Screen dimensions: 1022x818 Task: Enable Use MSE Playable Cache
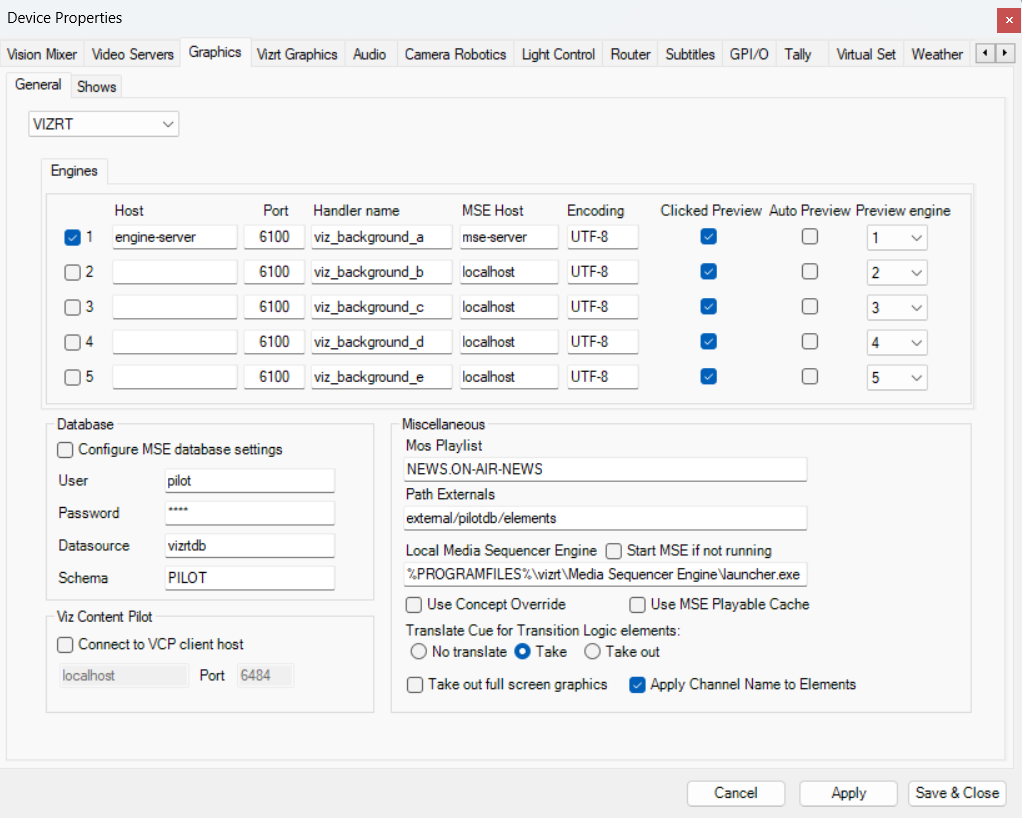(637, 604)
